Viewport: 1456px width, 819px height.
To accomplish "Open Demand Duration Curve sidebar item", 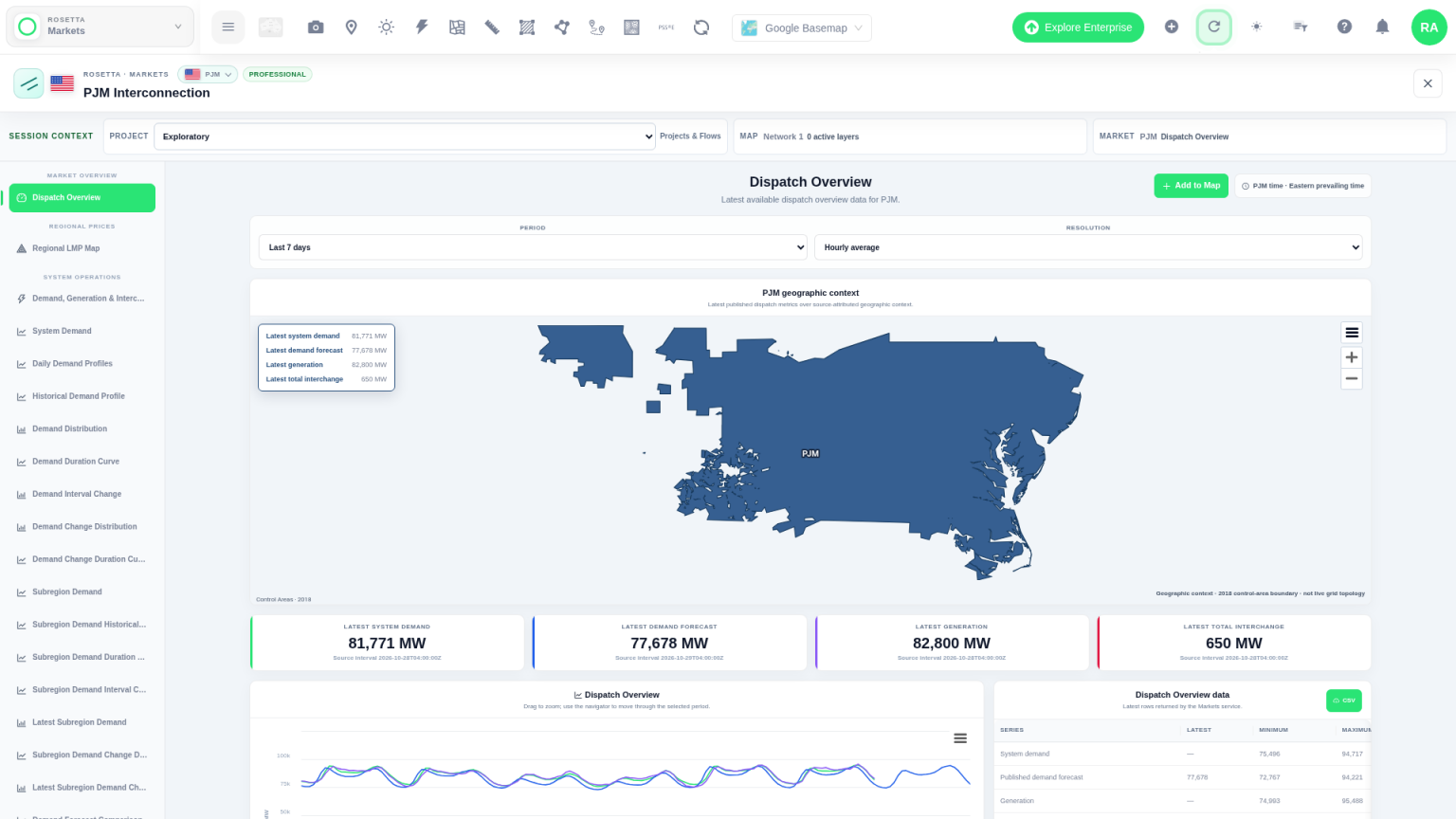I will coord(82,462).
